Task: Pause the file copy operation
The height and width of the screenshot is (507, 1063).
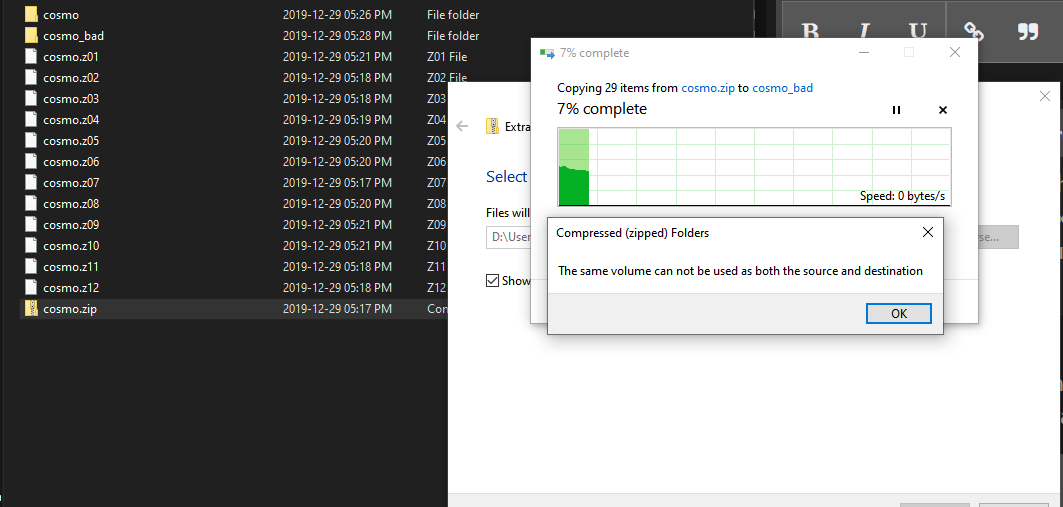Action: 896,110
